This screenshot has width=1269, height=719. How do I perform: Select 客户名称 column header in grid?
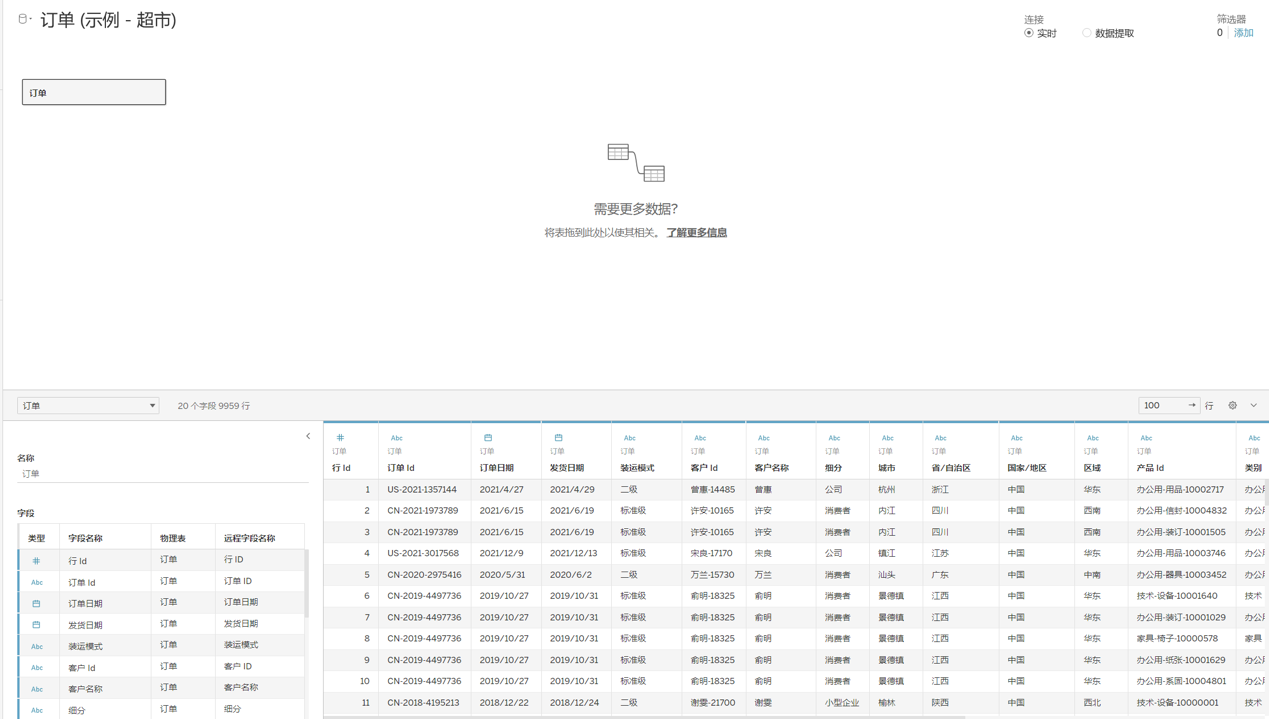(772, 468)
